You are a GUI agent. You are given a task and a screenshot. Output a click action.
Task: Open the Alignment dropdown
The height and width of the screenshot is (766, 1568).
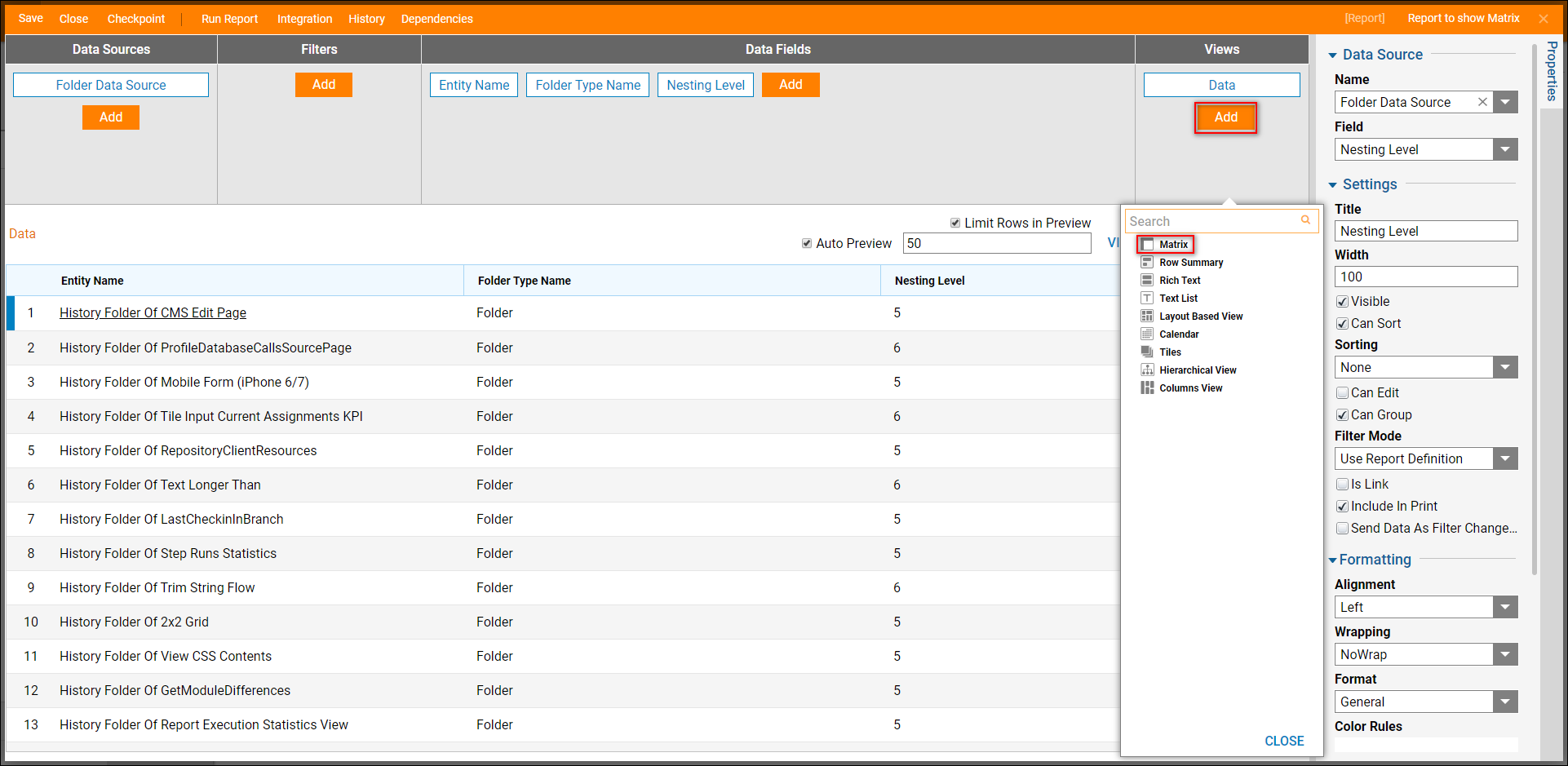click(x=1505, y=607)
